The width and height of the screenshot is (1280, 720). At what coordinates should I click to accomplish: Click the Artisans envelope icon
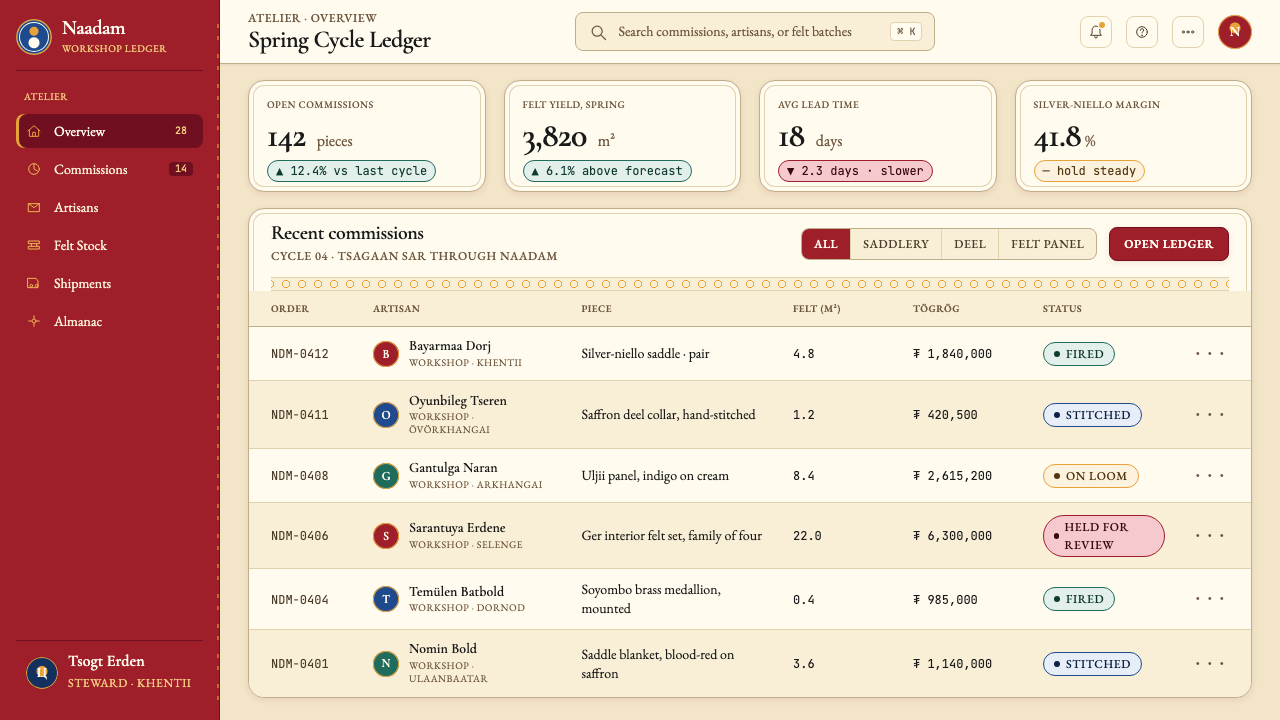pyautogui.click(x=34, y=207)
